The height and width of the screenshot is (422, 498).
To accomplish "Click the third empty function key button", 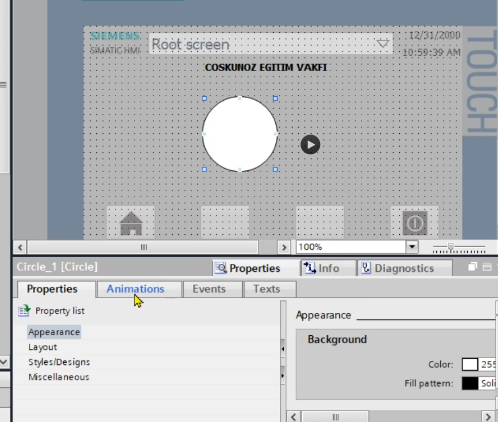I will [320, 223].
